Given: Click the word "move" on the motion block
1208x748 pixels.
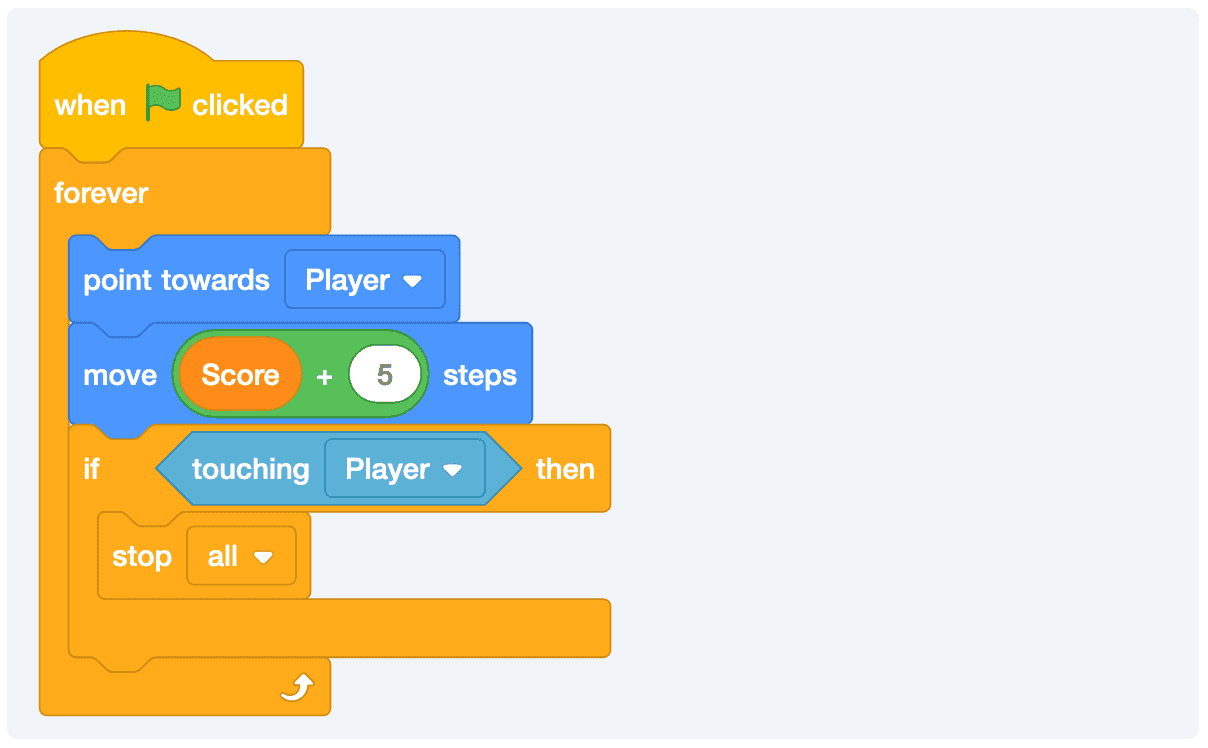Looking at the screenshot, I should tap(120, 375).
